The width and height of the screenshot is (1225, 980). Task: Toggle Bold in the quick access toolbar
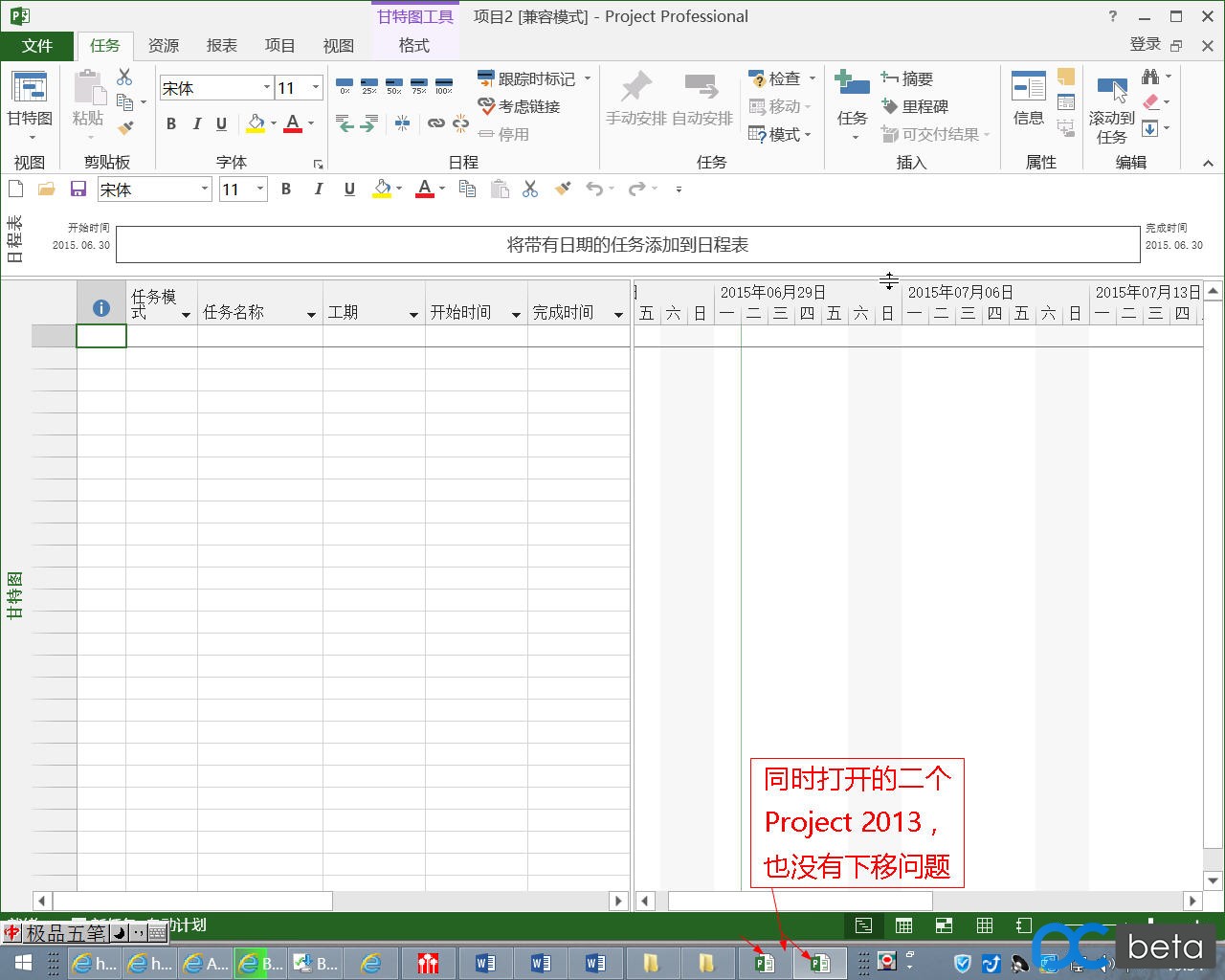[285, 189]
